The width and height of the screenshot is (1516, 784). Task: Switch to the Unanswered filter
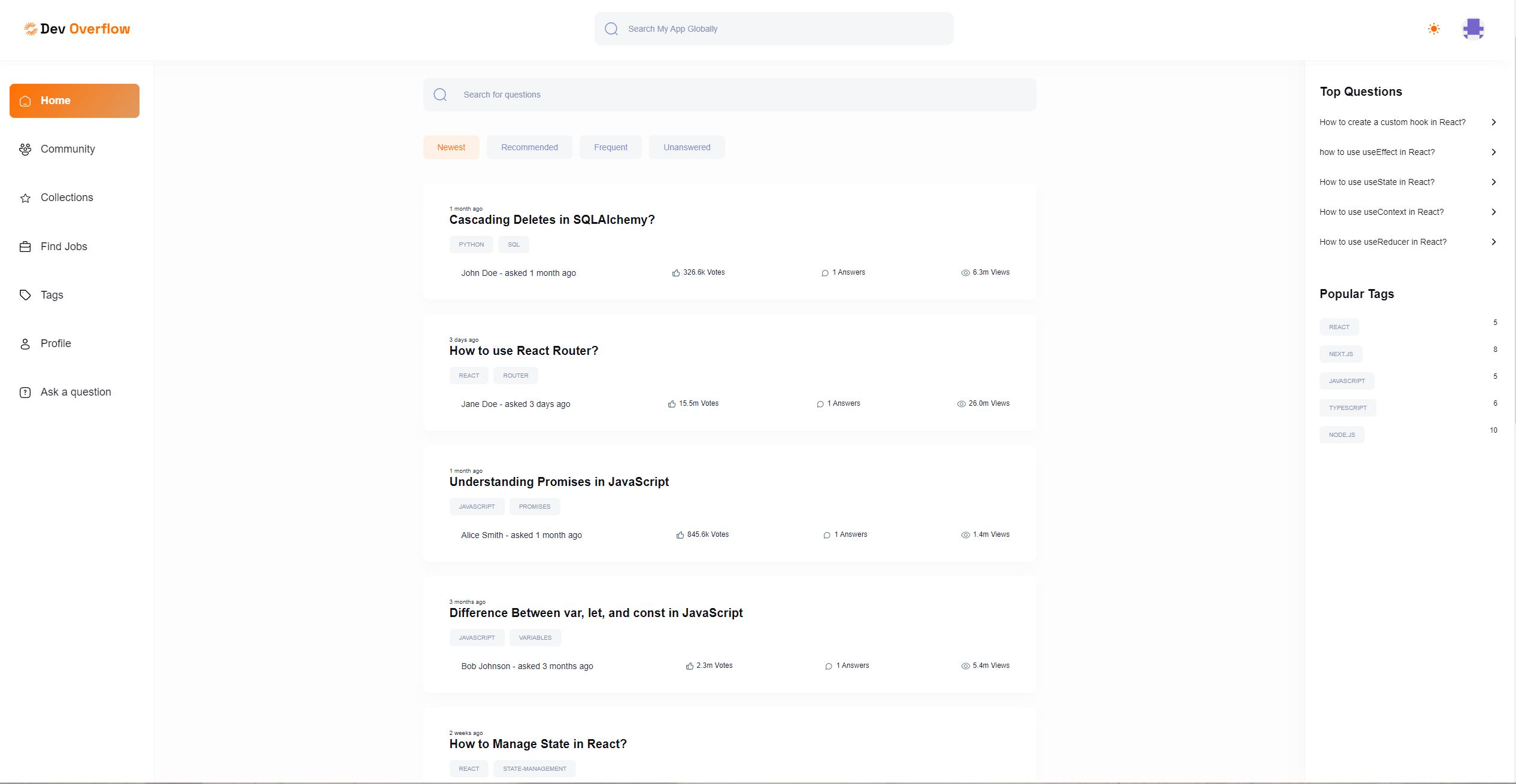pos(687,147)
